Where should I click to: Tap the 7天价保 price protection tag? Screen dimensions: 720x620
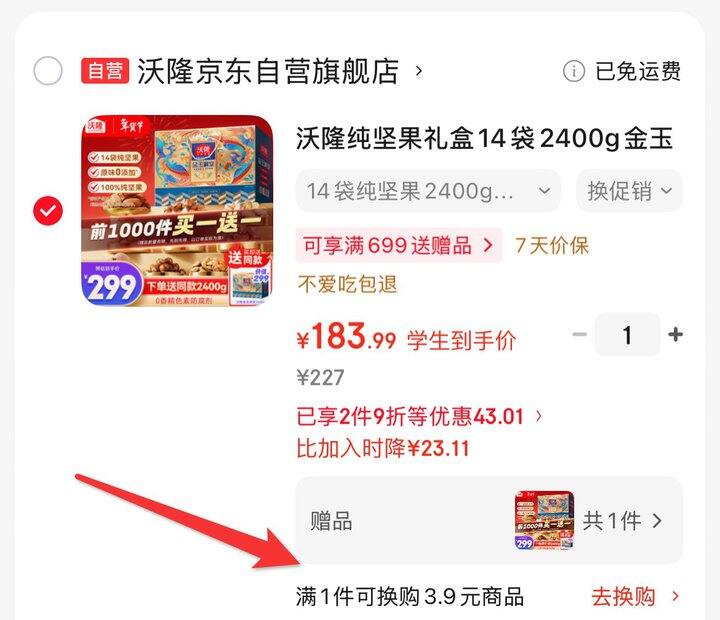pyautogui.click(x=552, y=245)
